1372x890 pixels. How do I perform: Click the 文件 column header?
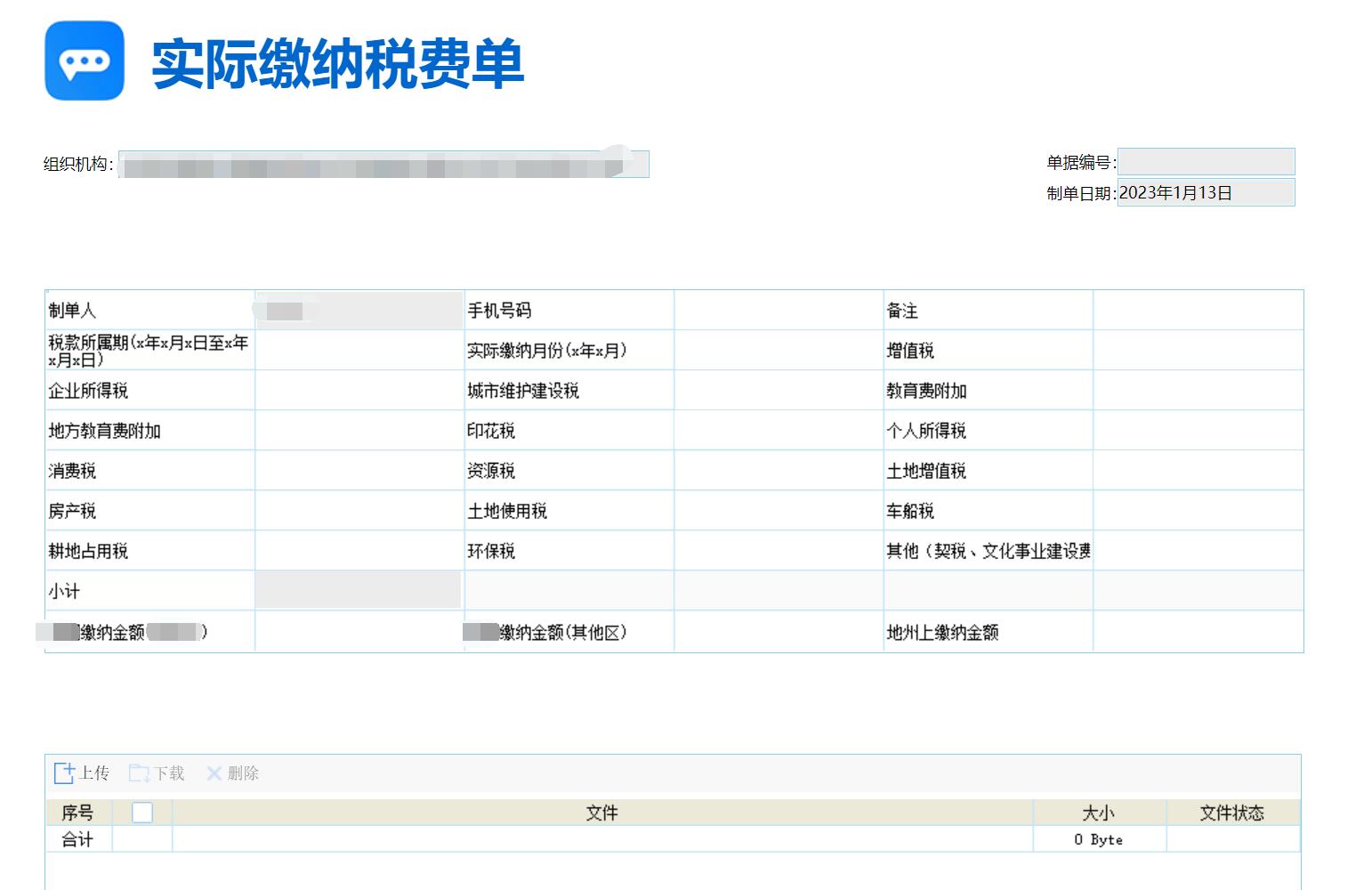coord(601,813)
